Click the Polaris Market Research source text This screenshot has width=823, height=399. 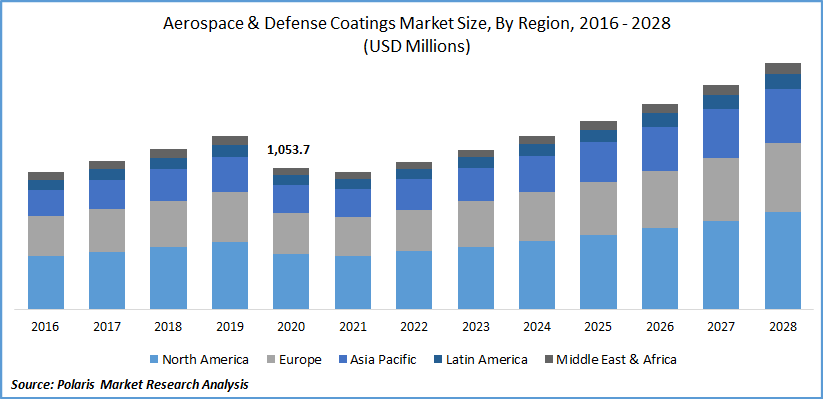pos(129,385)
